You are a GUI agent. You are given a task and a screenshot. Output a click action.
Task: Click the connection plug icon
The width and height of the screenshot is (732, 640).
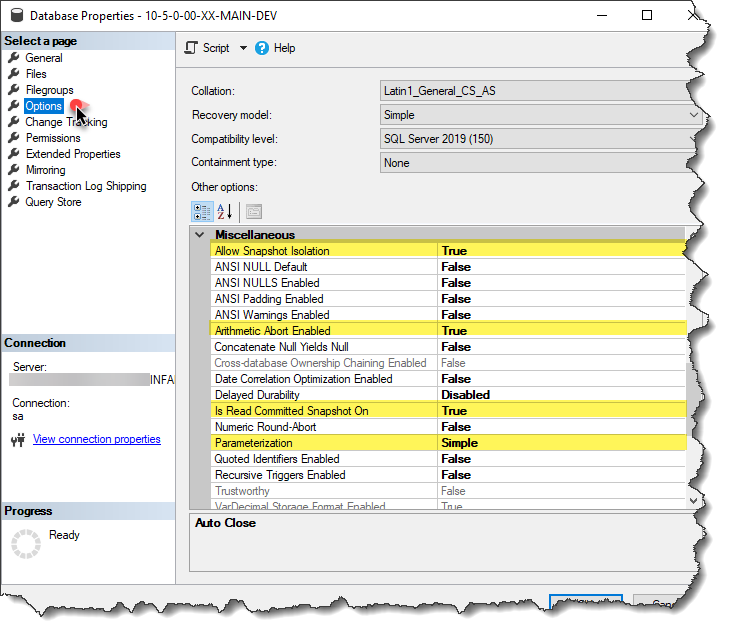pyautogui.click(x=18, y=440)
